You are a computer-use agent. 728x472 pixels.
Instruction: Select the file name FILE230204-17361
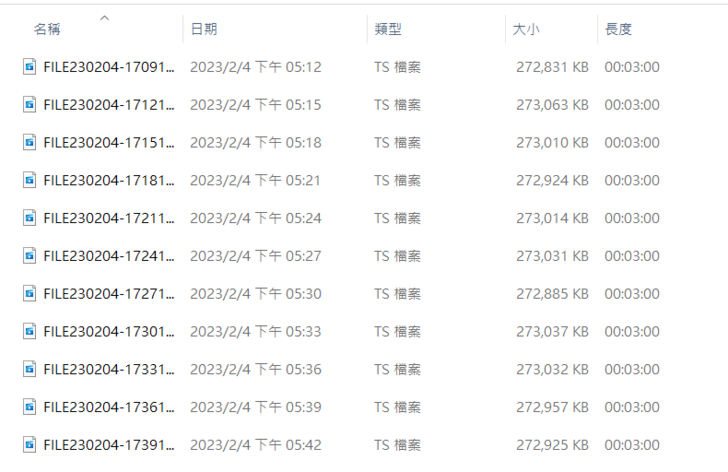click(x=109, y=407)
